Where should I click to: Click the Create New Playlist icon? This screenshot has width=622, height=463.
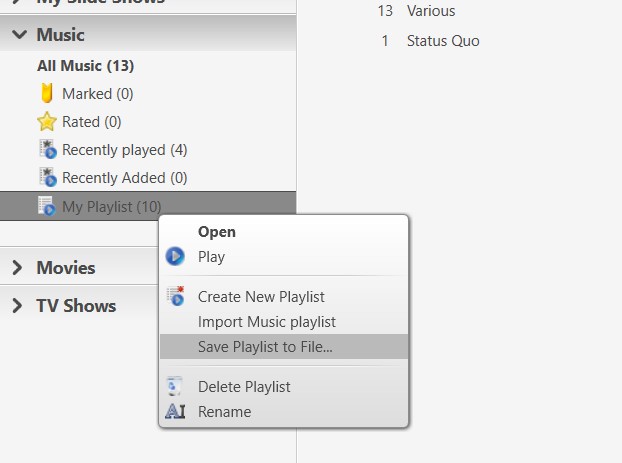[x=175, y=296]
